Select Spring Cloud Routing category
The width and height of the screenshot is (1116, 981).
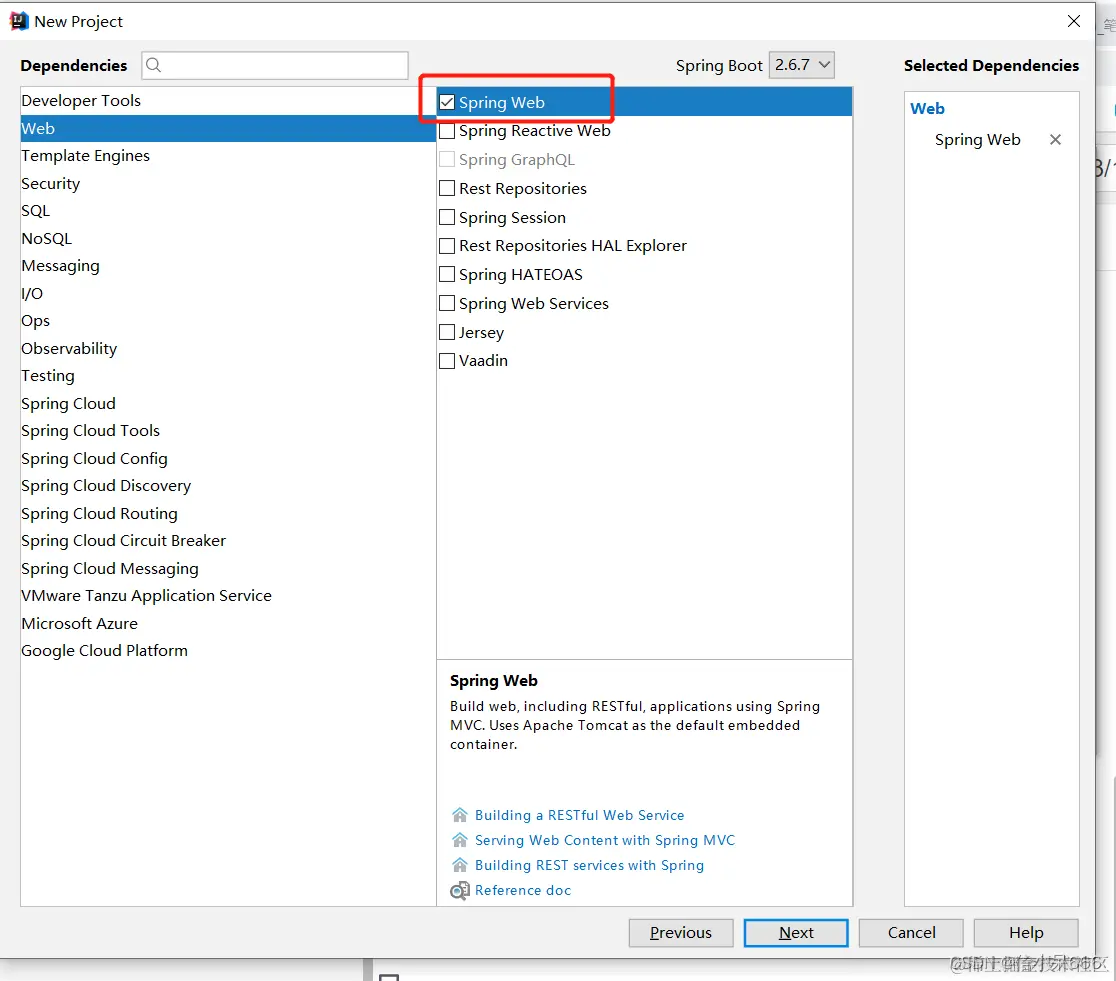tap(228, 513)
